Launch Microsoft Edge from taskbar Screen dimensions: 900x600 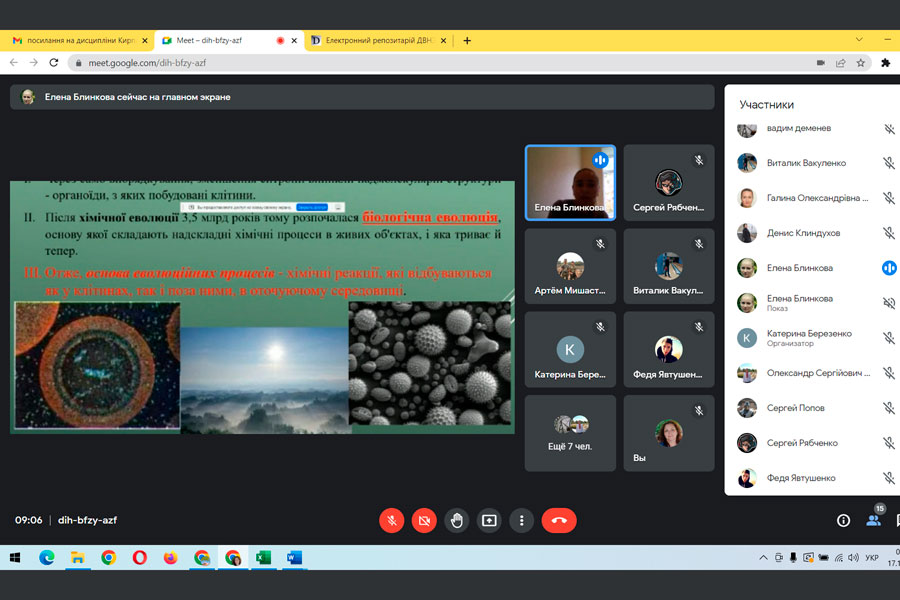pyautogui.click(x=46, y=558)
